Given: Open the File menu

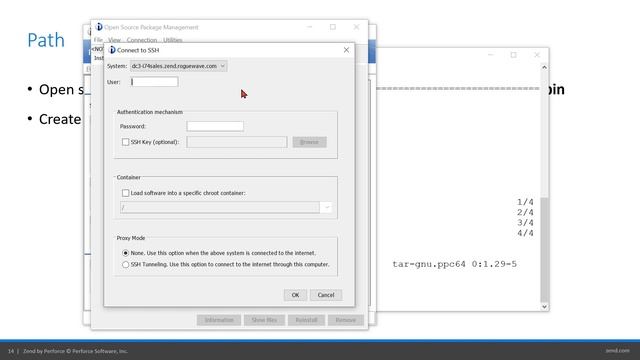Looking at the screenshot, I should pyautogui.click(x=98, y=40).
